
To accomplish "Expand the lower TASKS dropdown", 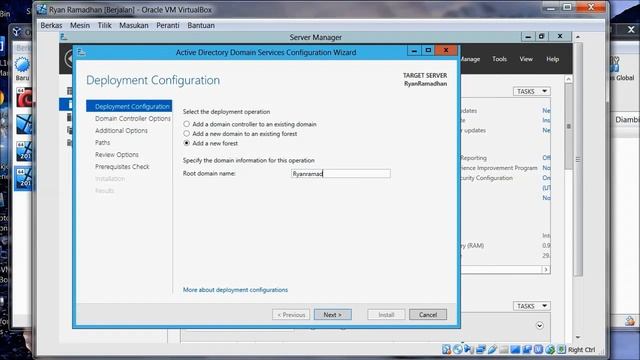I will [531, 306].
